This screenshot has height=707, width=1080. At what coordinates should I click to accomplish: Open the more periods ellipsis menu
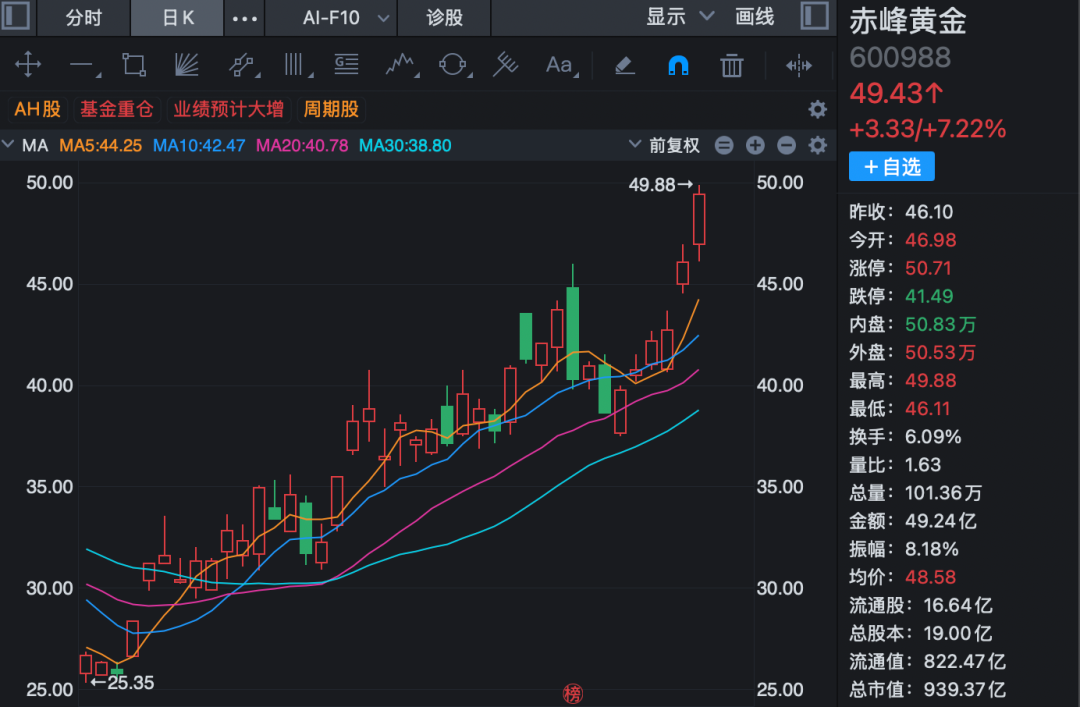point(245,19)
